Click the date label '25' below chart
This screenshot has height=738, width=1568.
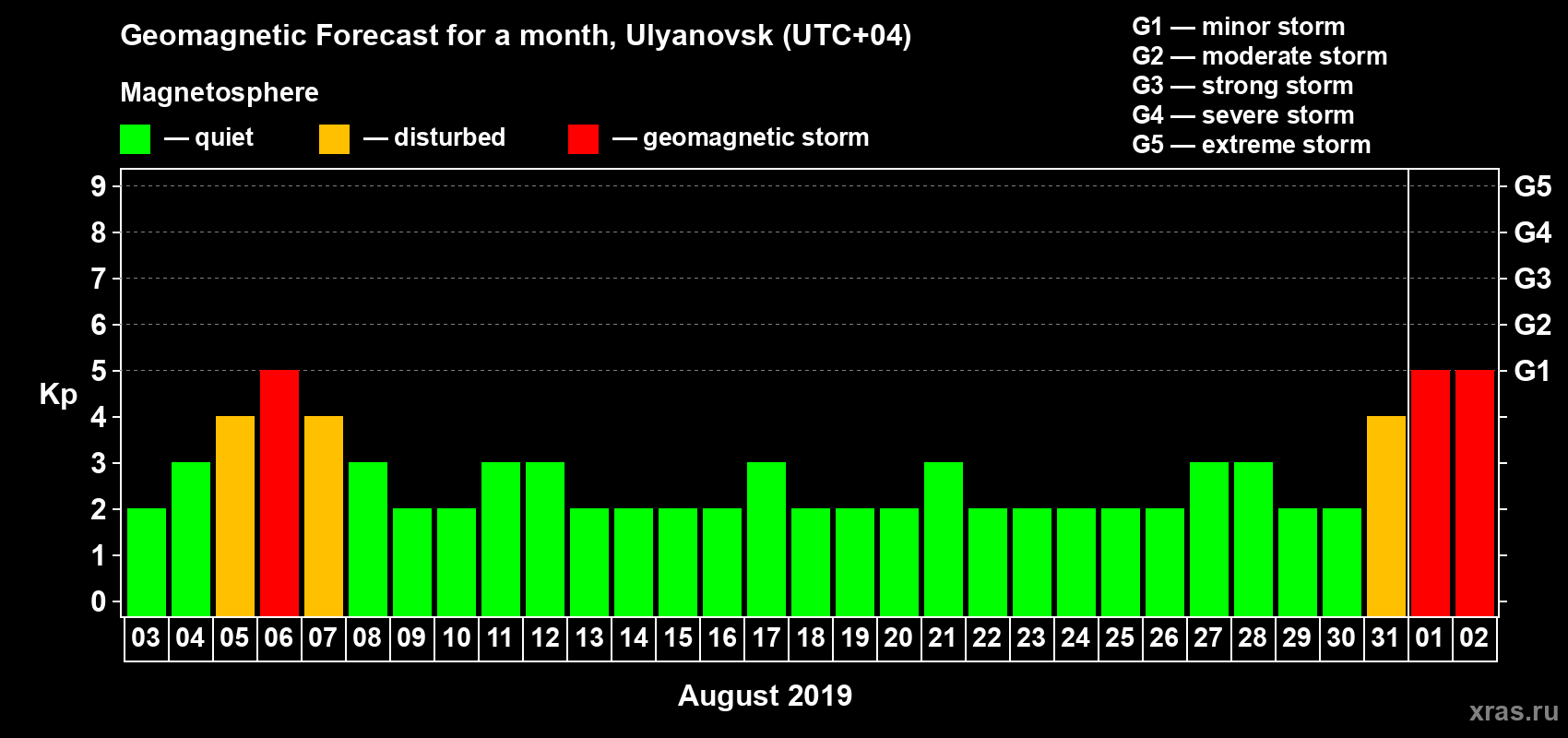tap(1120, 637)
